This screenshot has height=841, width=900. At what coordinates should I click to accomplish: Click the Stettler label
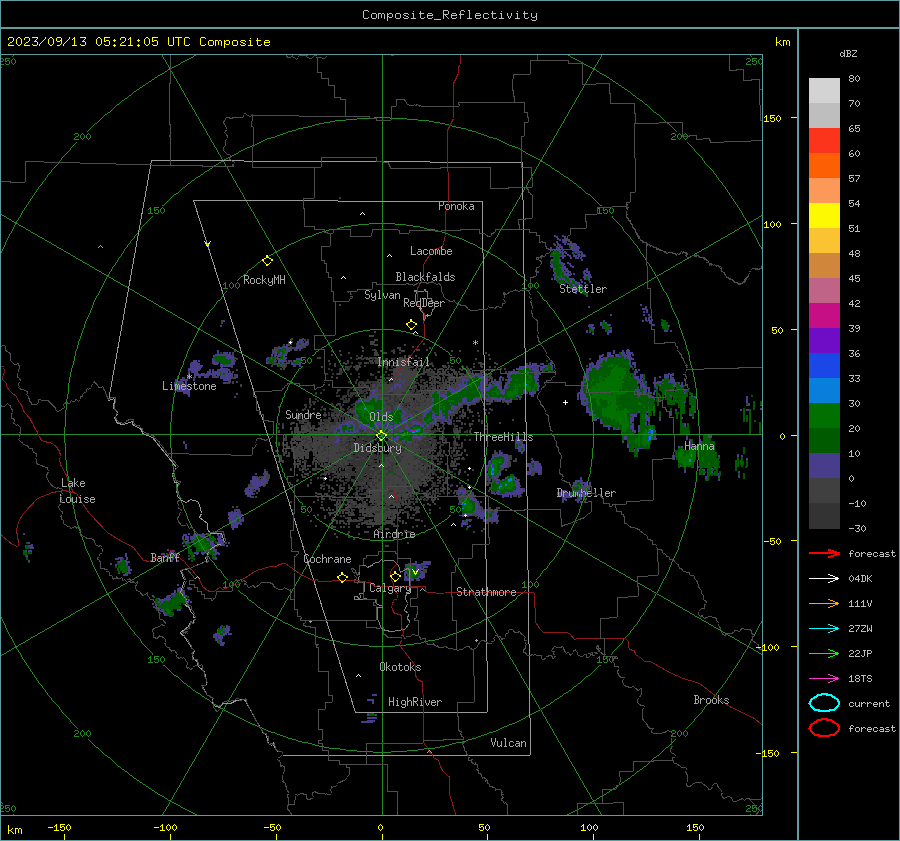coord(583,289)
